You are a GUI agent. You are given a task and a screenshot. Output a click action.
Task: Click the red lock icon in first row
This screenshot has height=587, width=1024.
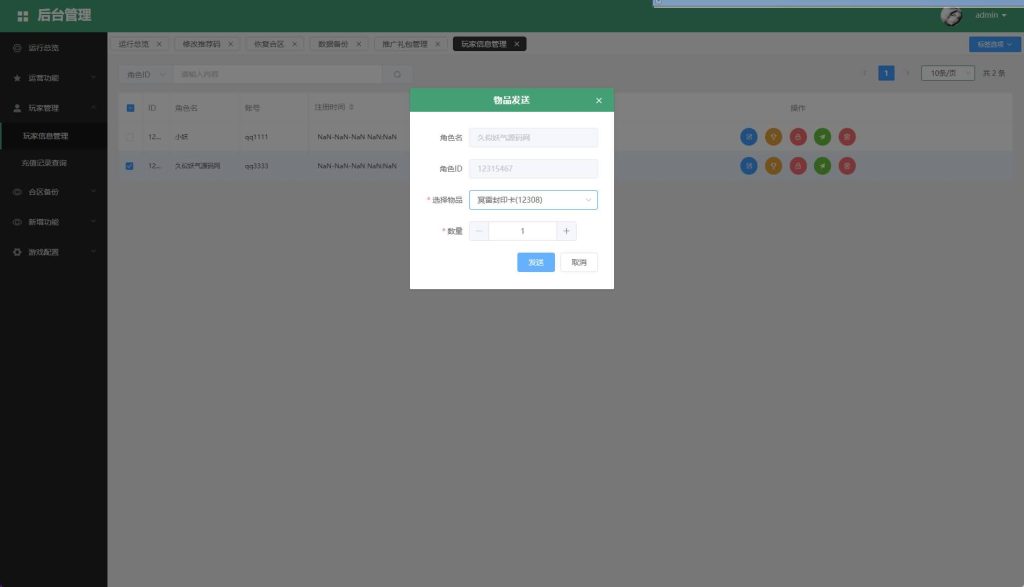[x=798, y=137]
